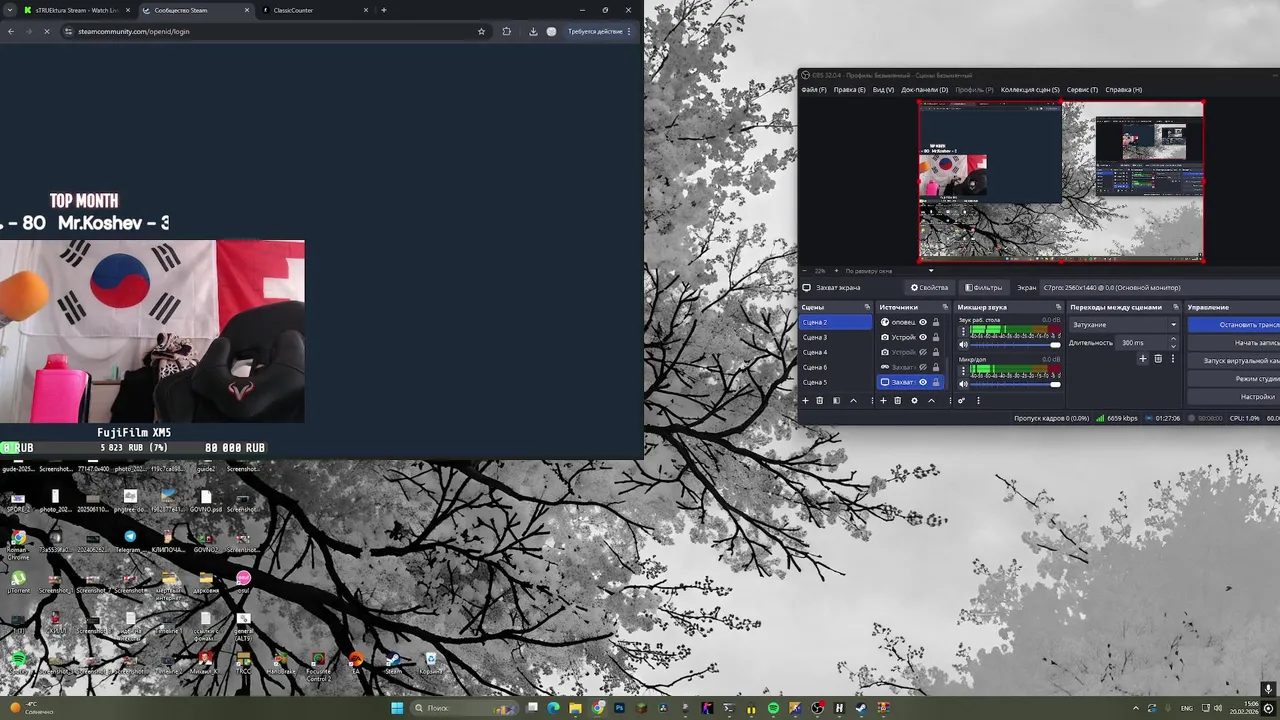This screenshot has width=1280, height=720.
Task: Move the selected source up
Action: point(931,400)
